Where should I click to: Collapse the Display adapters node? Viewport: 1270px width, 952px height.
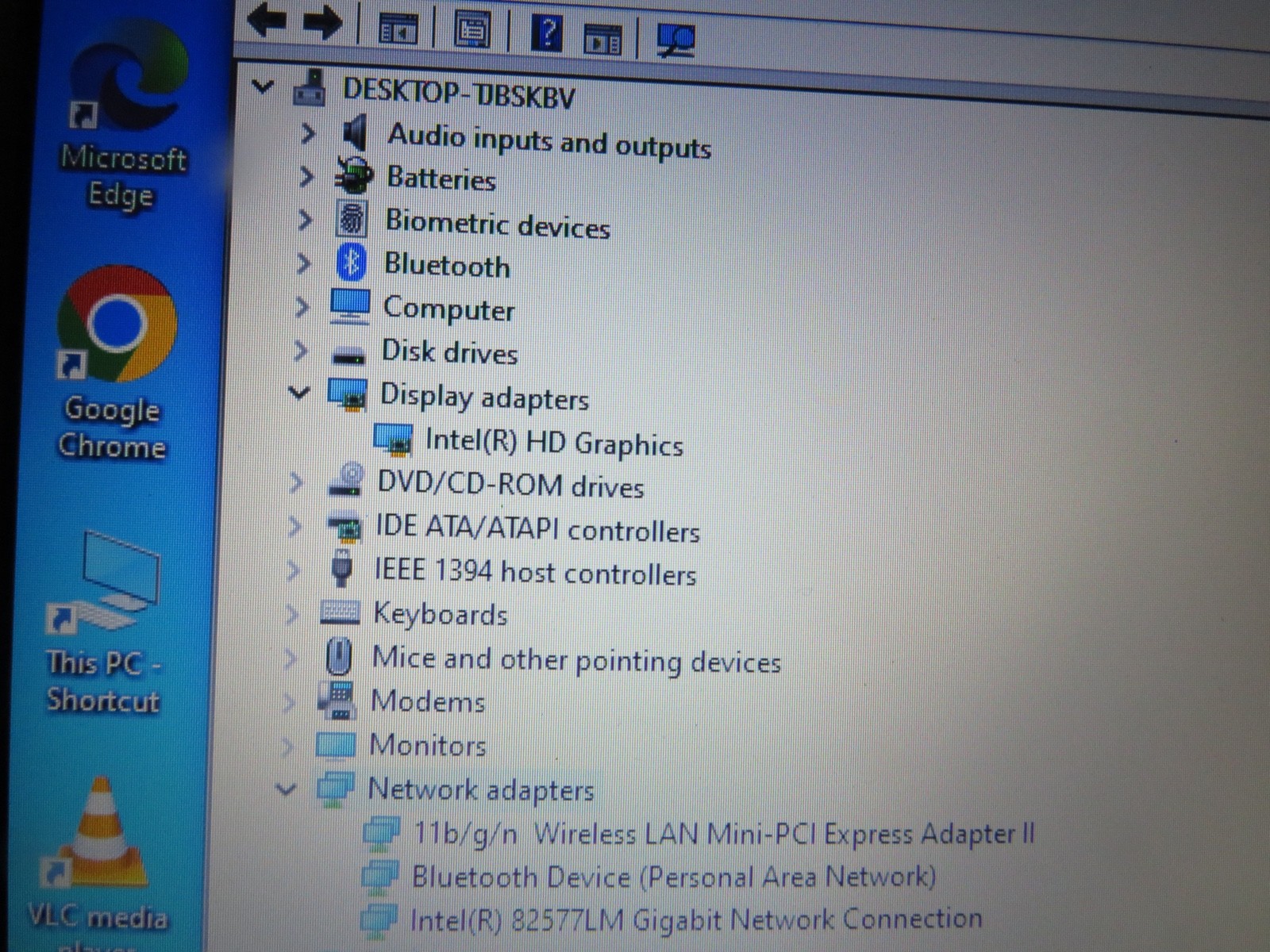pos(299,392)
